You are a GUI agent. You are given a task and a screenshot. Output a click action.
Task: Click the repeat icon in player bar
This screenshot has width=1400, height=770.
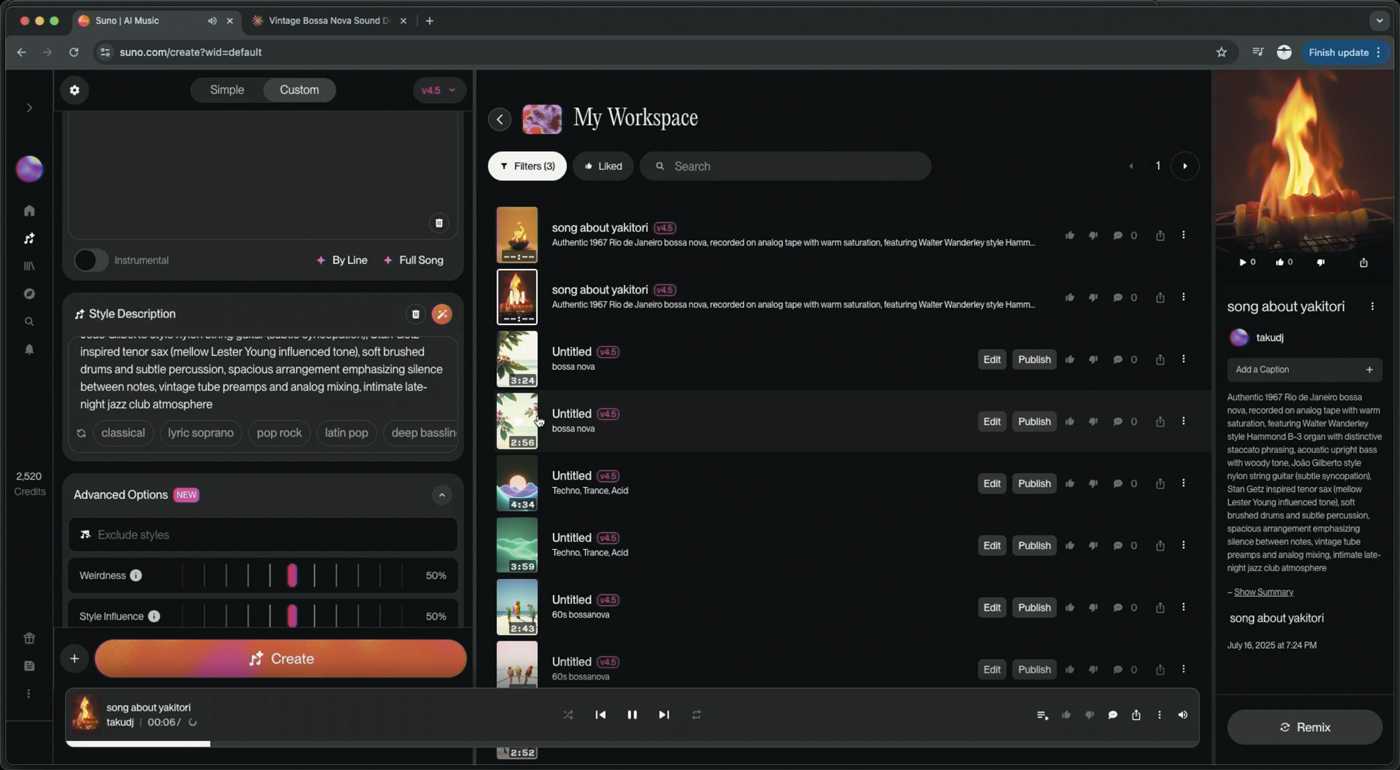coord(696,715)
